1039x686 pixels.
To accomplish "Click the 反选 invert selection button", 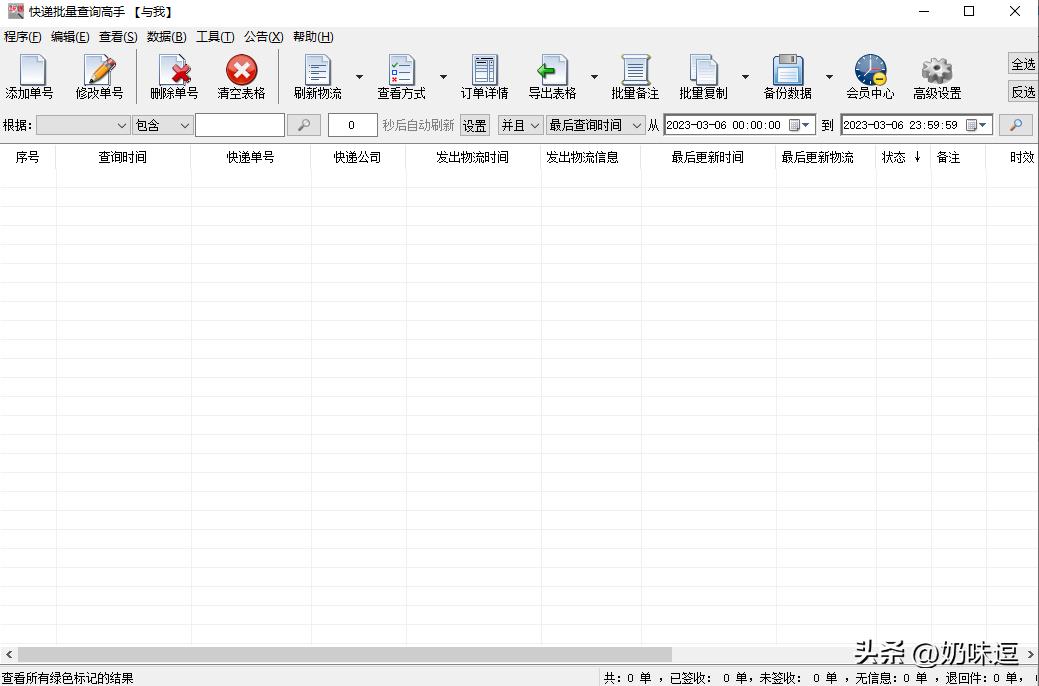I will [x=1023, y=91].
